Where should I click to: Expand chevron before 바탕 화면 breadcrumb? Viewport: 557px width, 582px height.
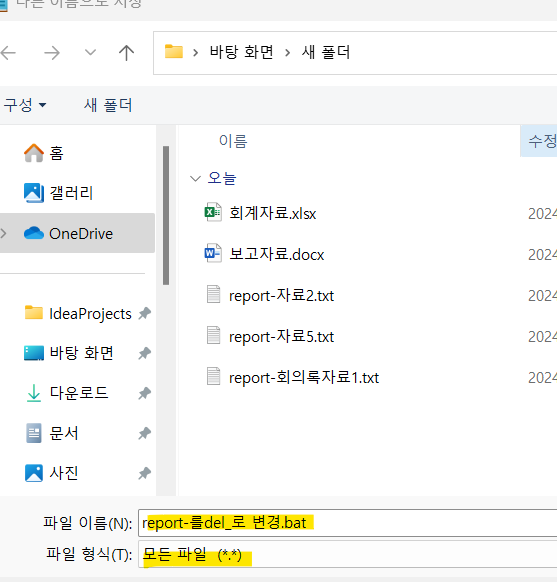click(196, 53)
